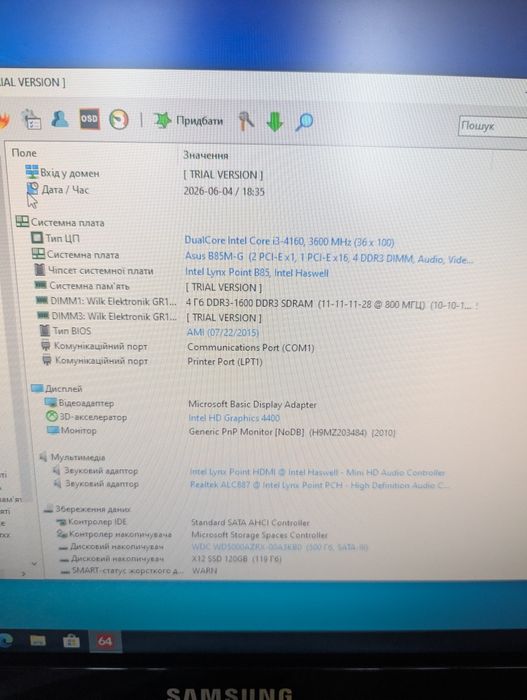Open Microsoft Store from taskbar

pyautogui.click(x=71, y=642)
